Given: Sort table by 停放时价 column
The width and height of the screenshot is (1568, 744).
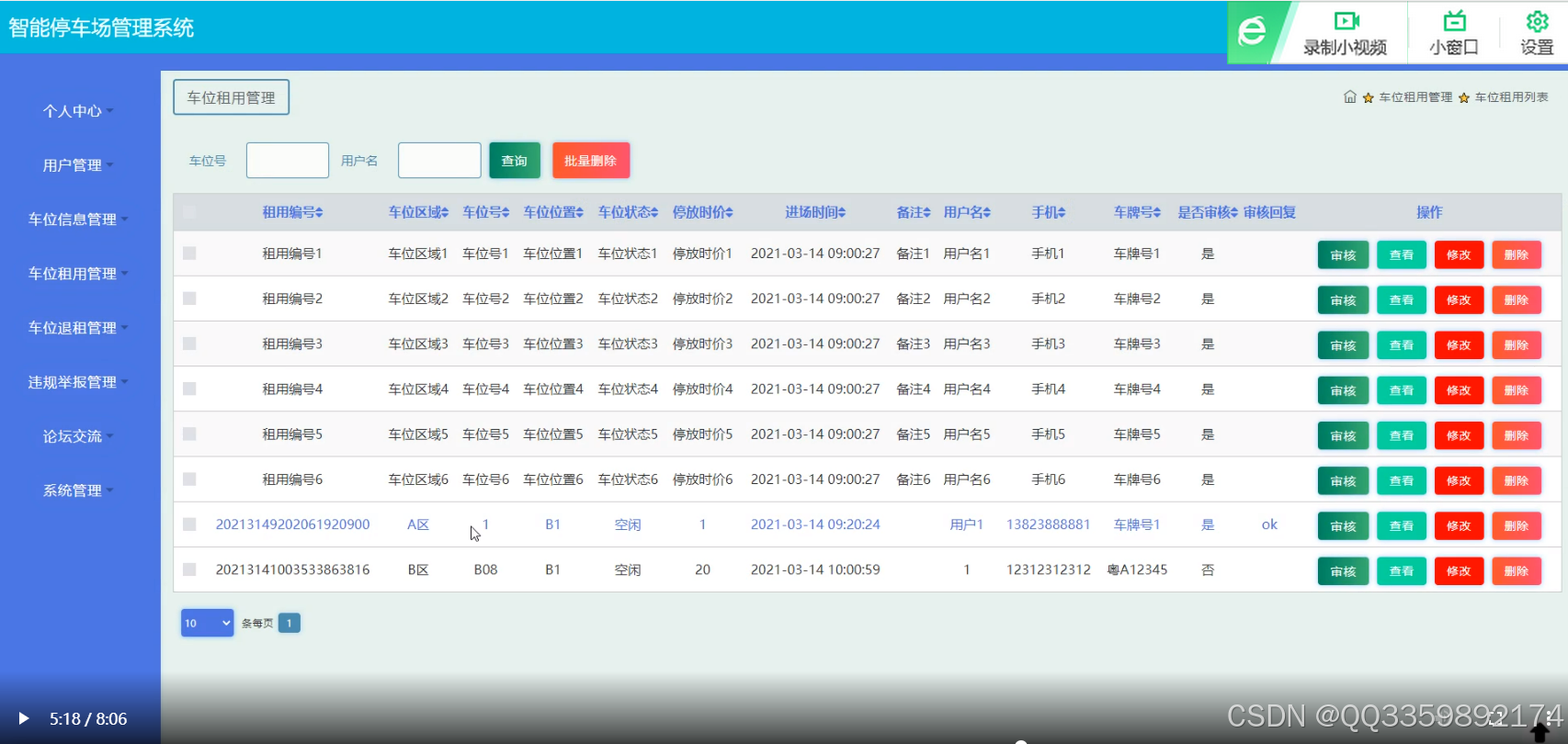Looking at the screenshot, I should (x=702, y=212).
